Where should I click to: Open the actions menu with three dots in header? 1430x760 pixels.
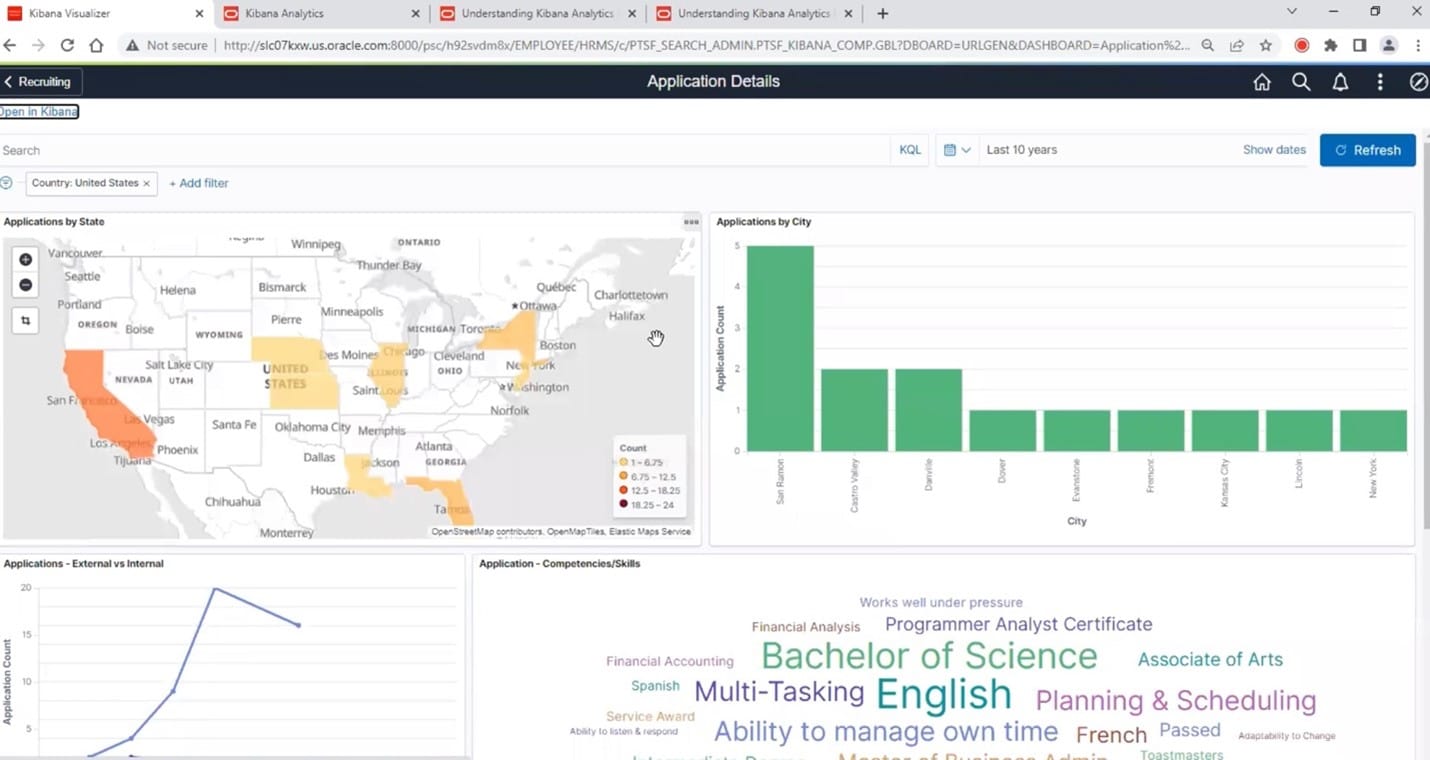pyautogui.click(x=1380, y=82)
